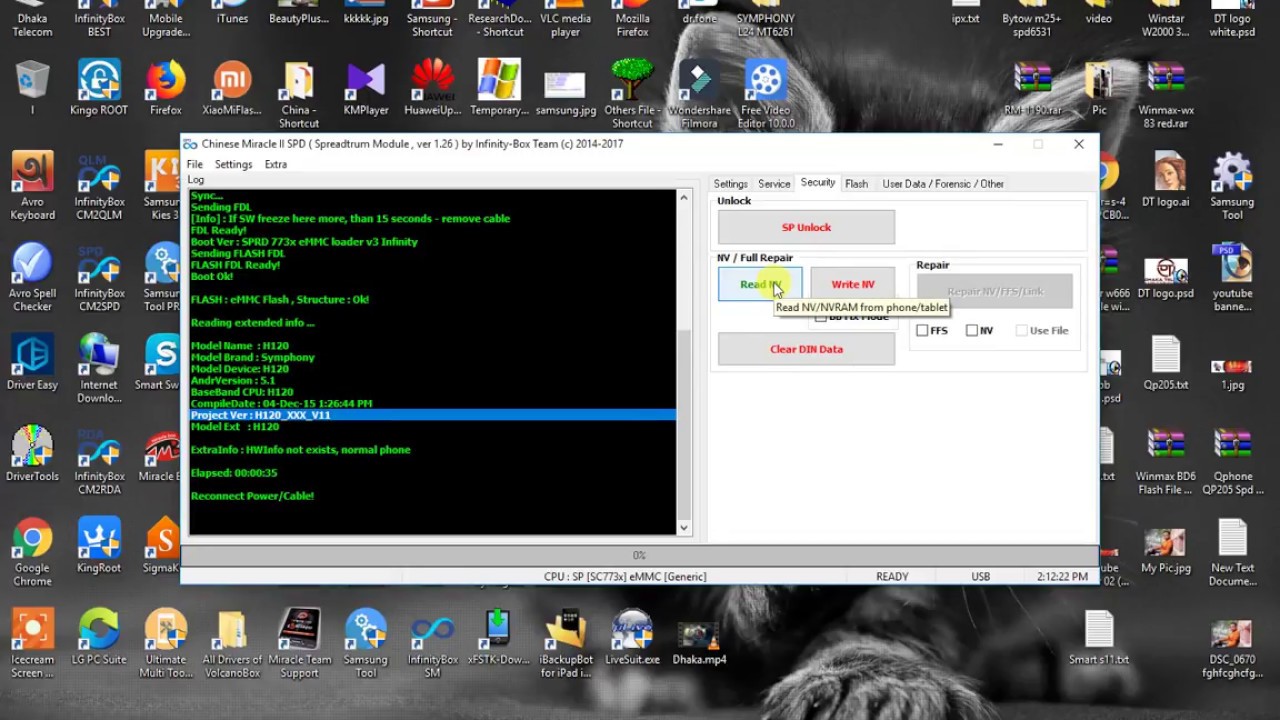The width and height of the screenshot is (1280, 720).
Task: Click the Repair NV/FFS/Link button
Action: coord(995,291)
